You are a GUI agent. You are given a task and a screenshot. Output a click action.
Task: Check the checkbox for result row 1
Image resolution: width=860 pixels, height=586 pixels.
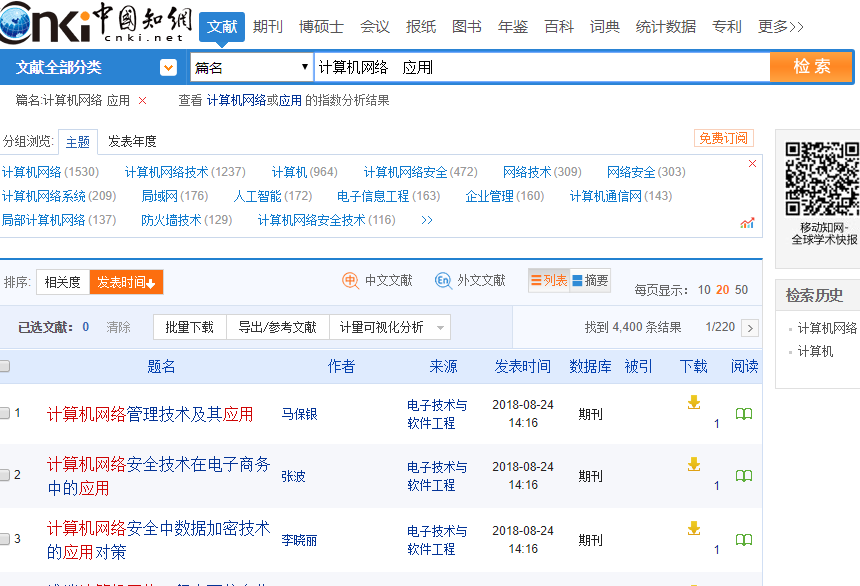(x=4, y=413)
